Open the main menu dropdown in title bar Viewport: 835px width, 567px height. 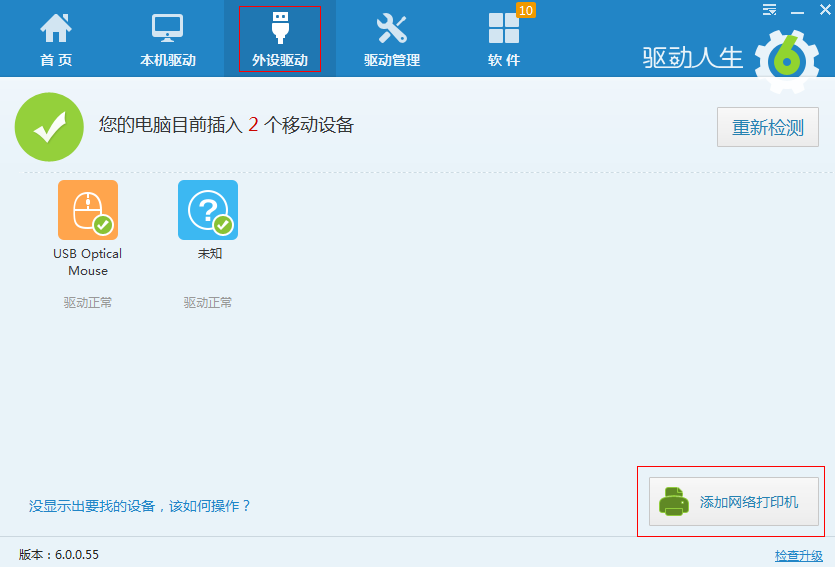click(x=769, y=10)
